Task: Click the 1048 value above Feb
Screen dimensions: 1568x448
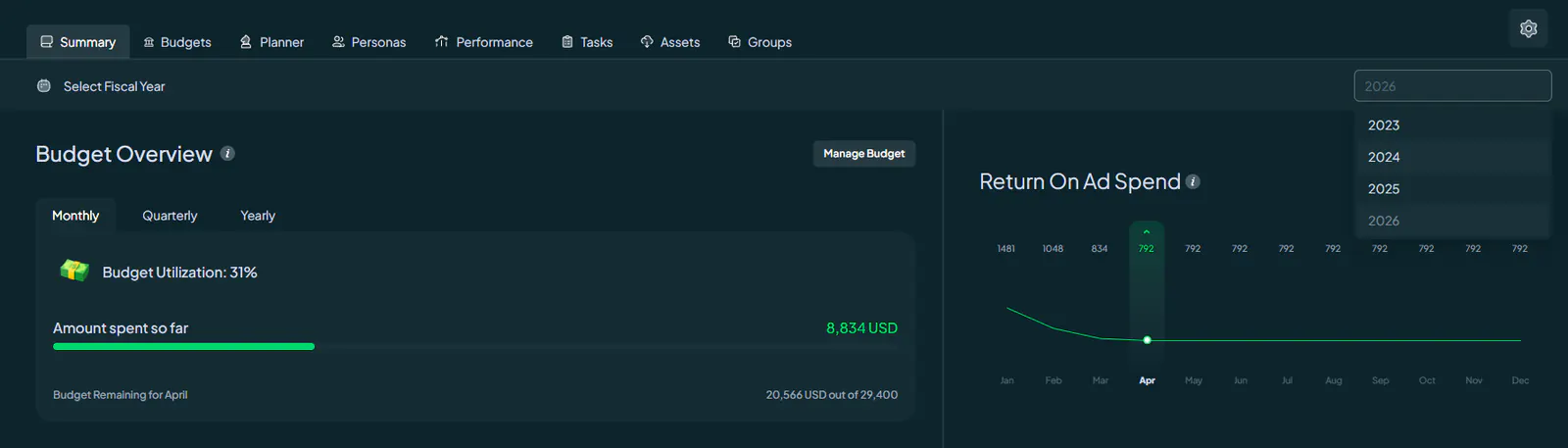Action: pyautogui.click(x=1053, y=249)
